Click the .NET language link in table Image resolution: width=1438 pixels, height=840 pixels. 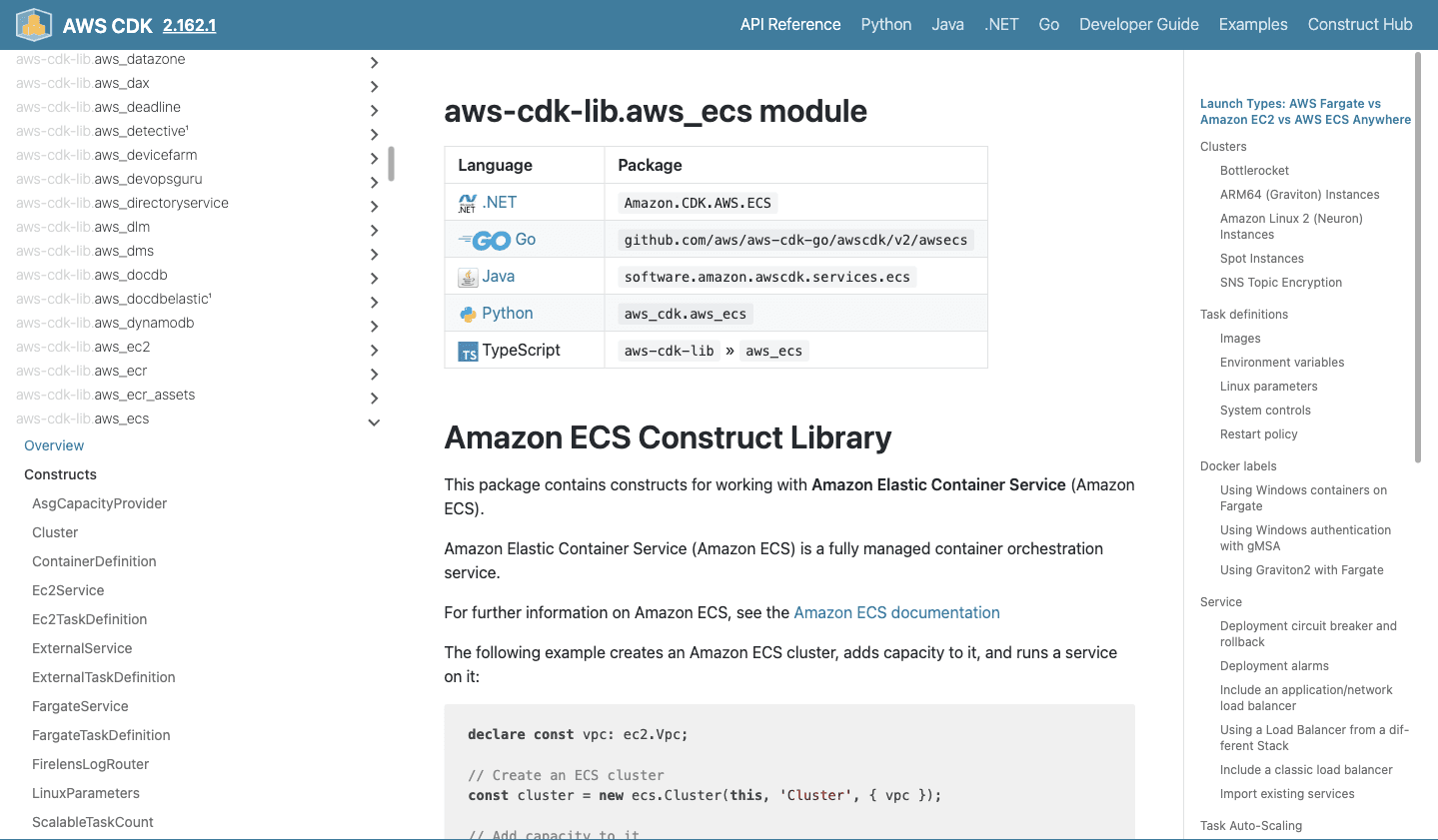click(x=500, y=203)
